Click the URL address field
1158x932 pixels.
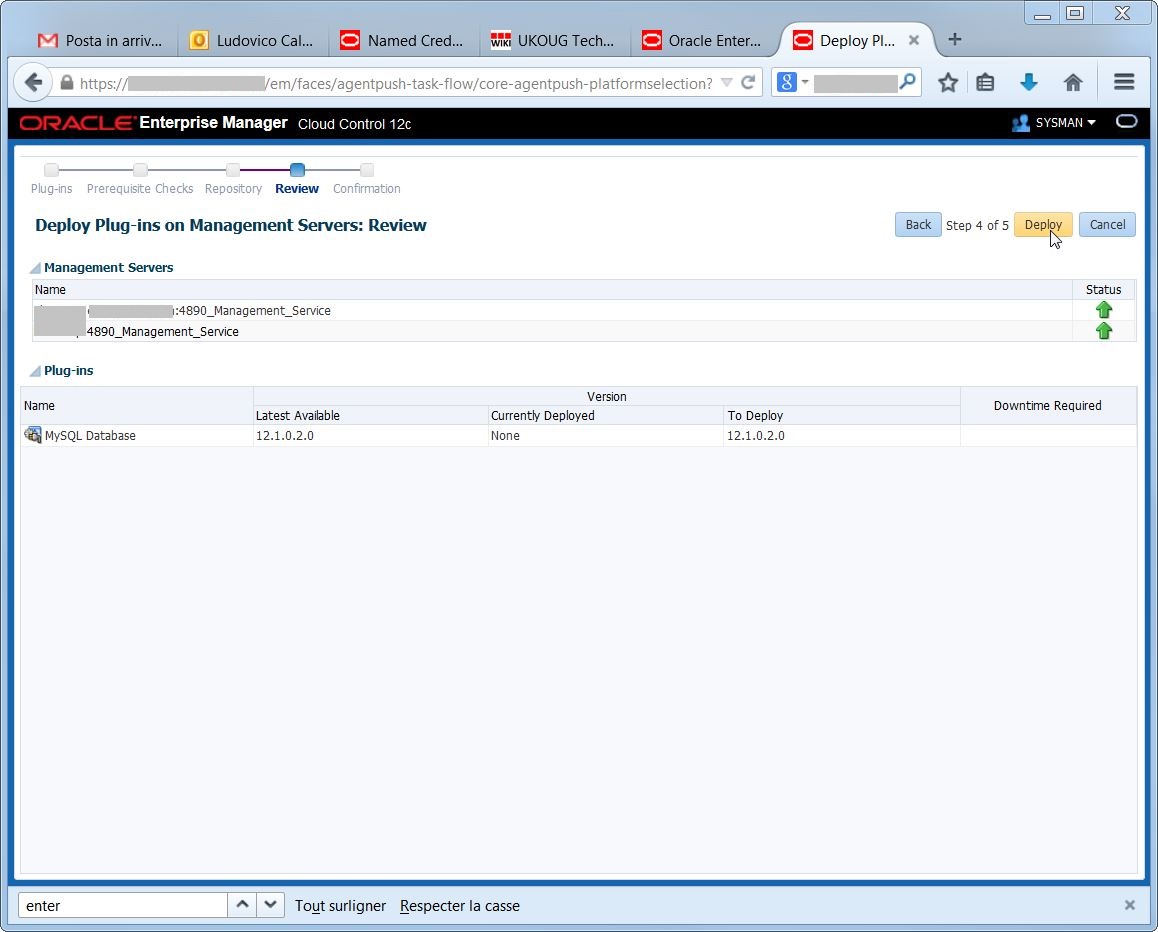395,83
